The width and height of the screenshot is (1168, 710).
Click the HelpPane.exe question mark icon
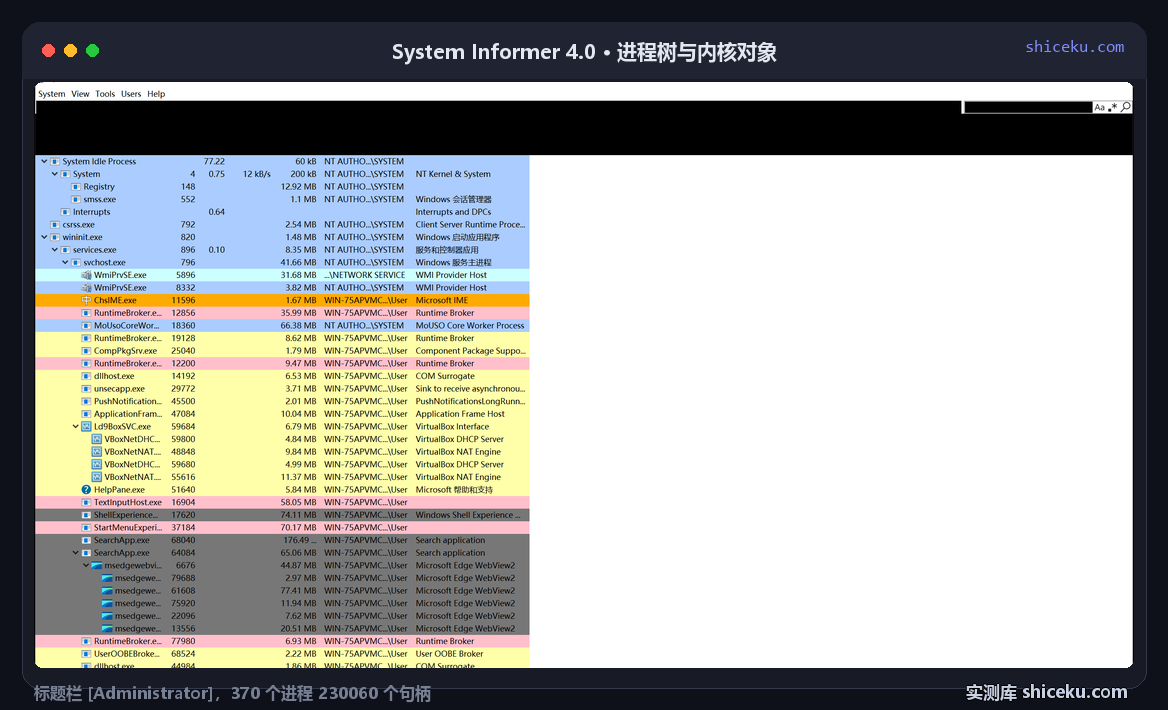[x=86, y=490]
